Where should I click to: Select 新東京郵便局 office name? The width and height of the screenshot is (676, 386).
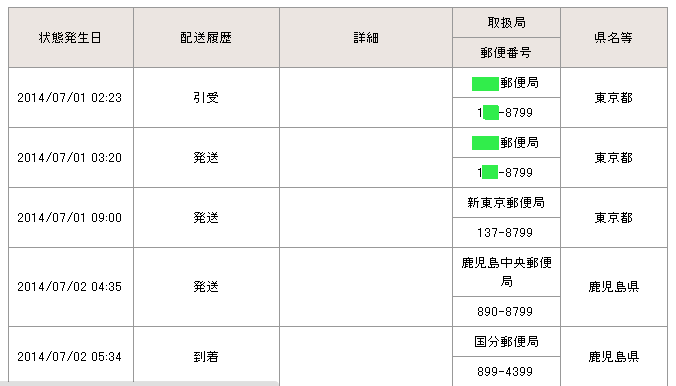point(506,203)
